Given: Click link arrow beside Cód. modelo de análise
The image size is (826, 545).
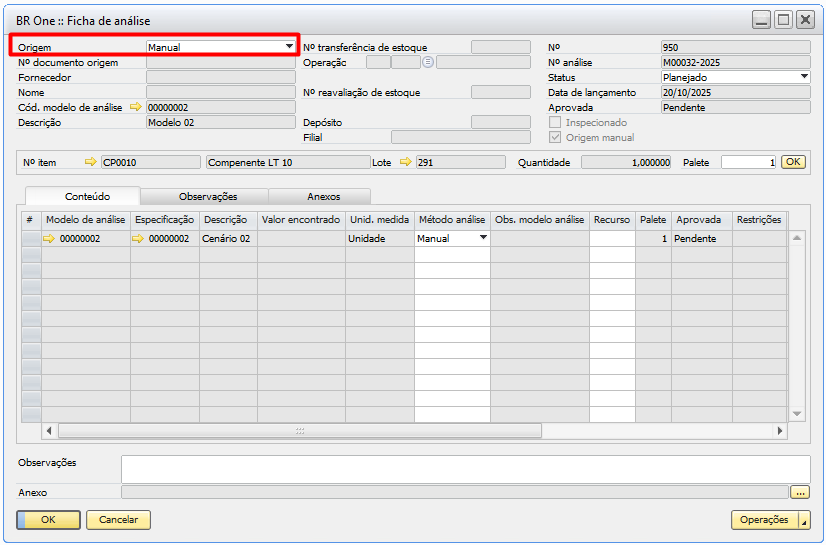Looking at the screenshot, I should tap(137, 107).
